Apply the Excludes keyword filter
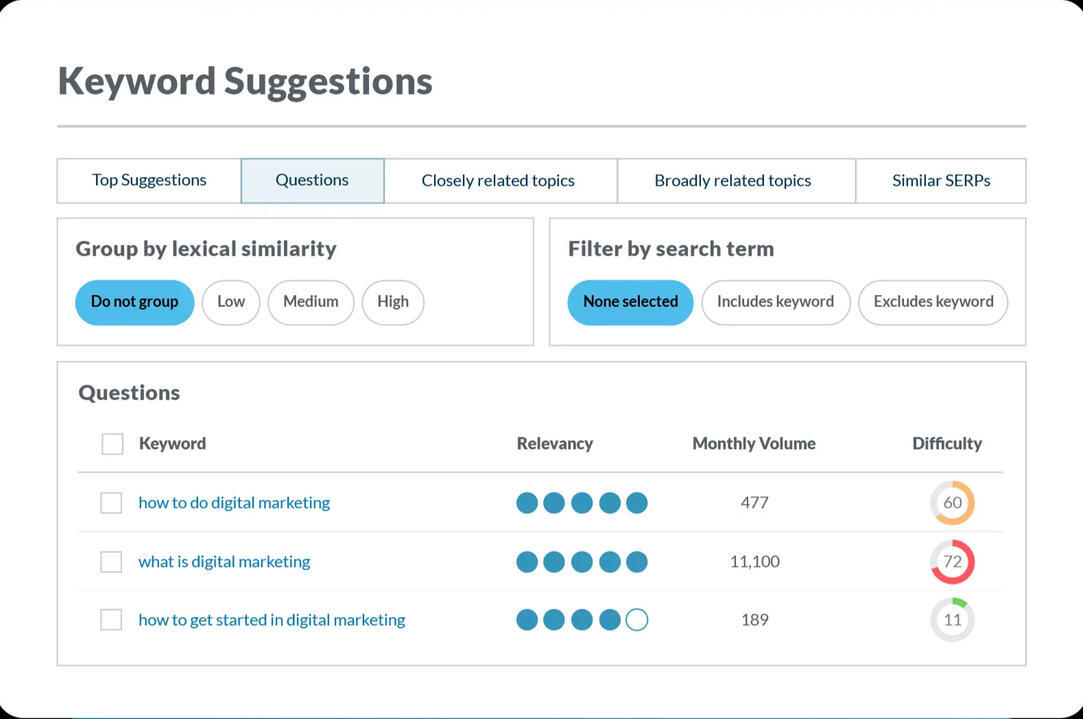 click(932, 302)
